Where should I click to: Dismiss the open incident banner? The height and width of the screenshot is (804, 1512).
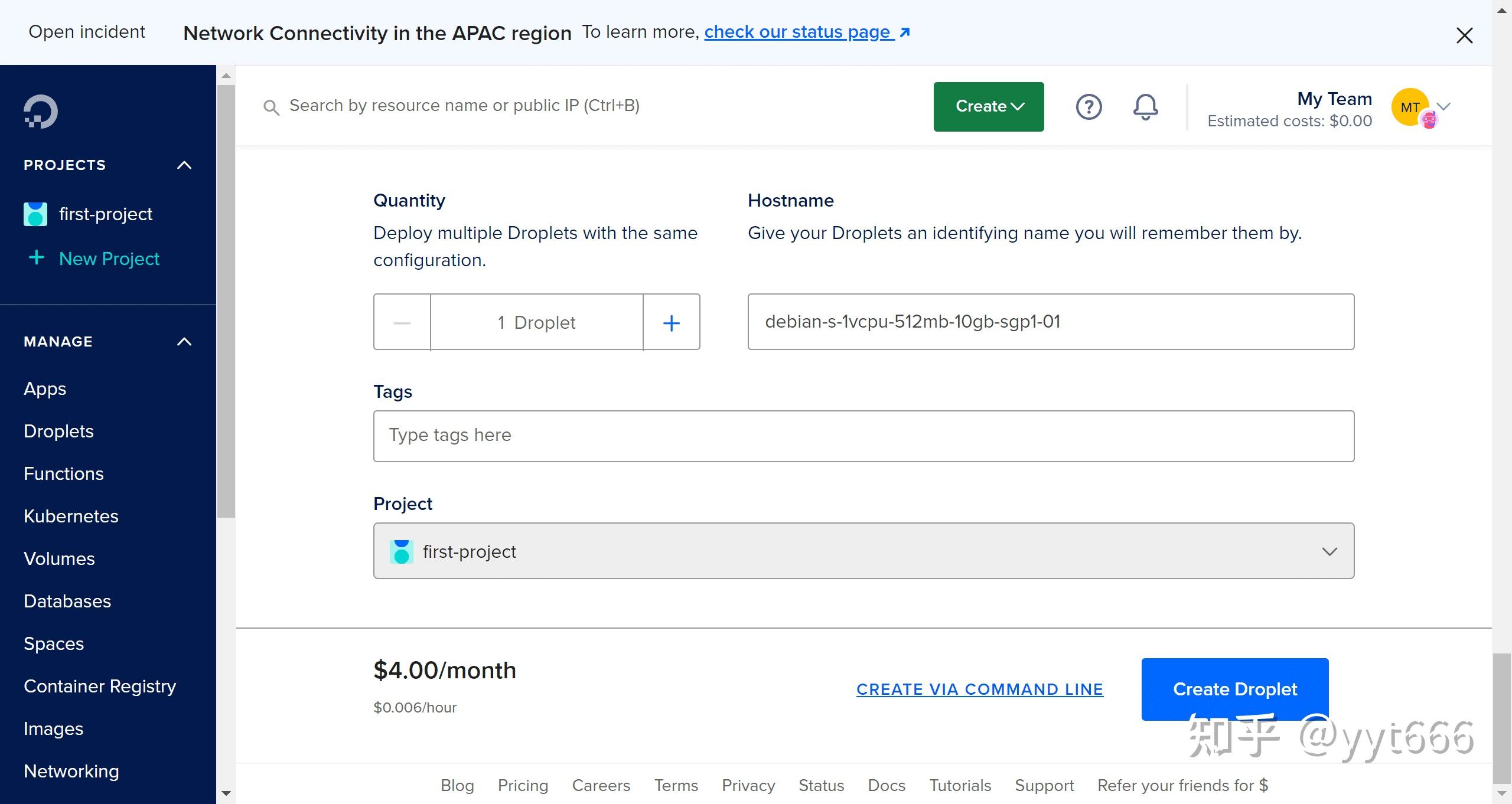pyautogui.click(x=1464, y=35)
